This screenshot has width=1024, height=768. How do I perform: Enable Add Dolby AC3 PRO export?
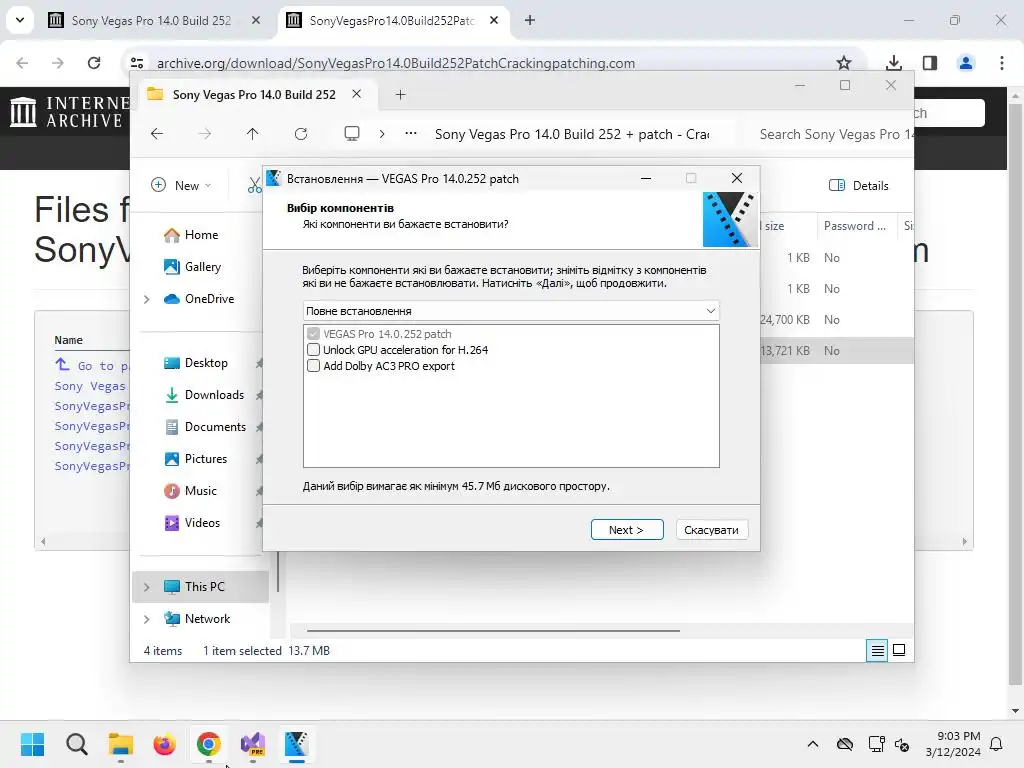click(x=313, y=366)
